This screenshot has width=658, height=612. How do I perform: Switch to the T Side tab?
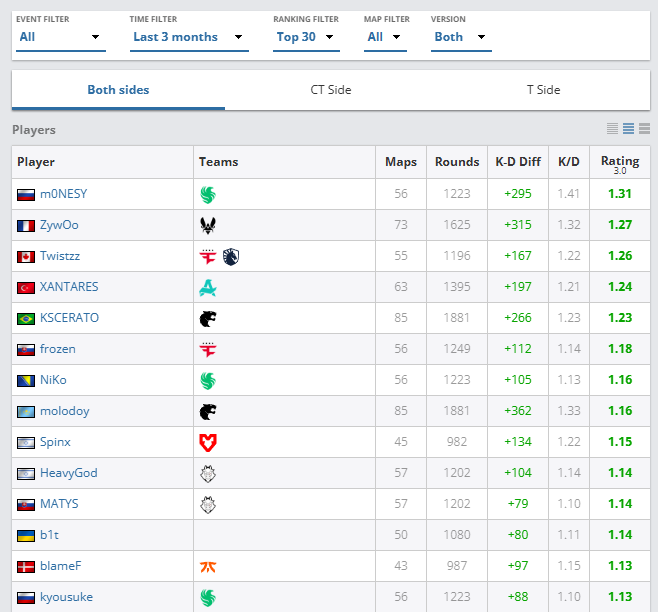543,90
